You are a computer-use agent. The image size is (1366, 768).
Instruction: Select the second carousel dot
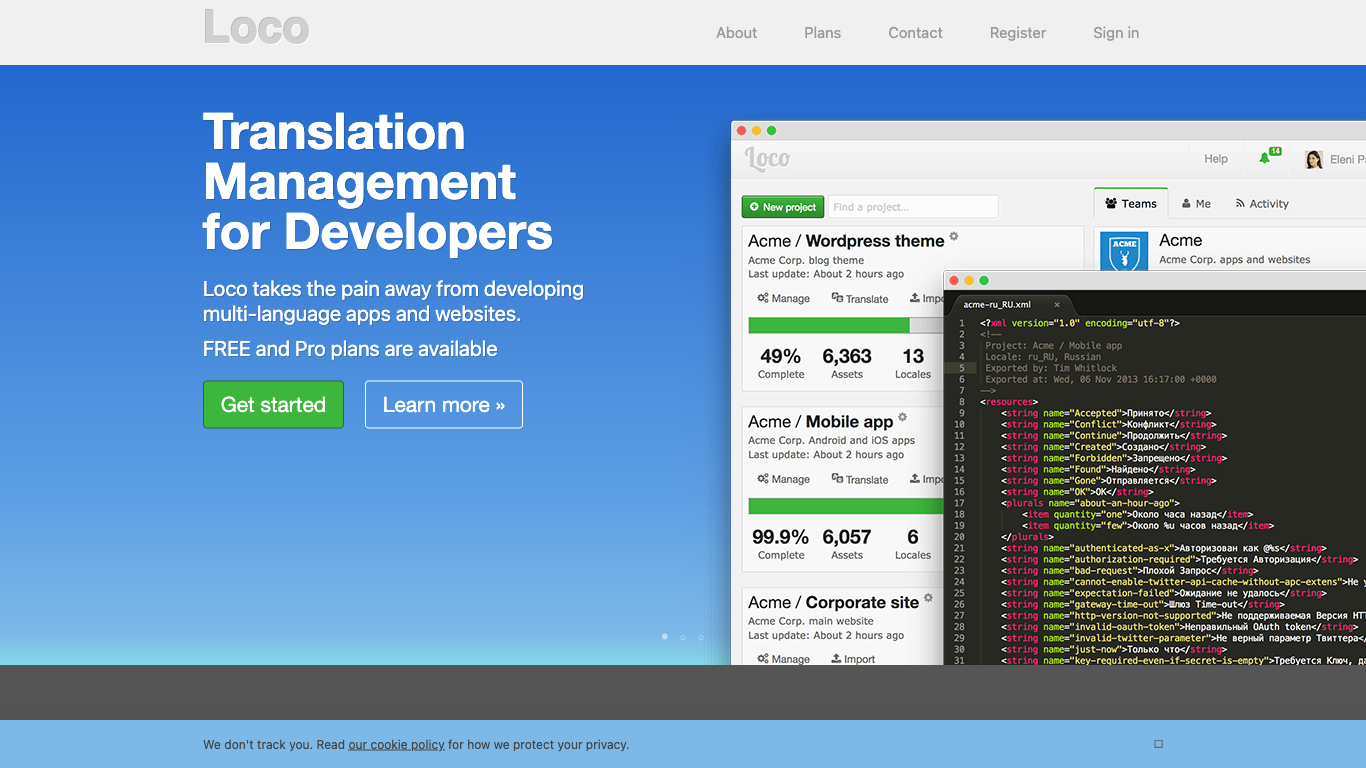[683, 637]
